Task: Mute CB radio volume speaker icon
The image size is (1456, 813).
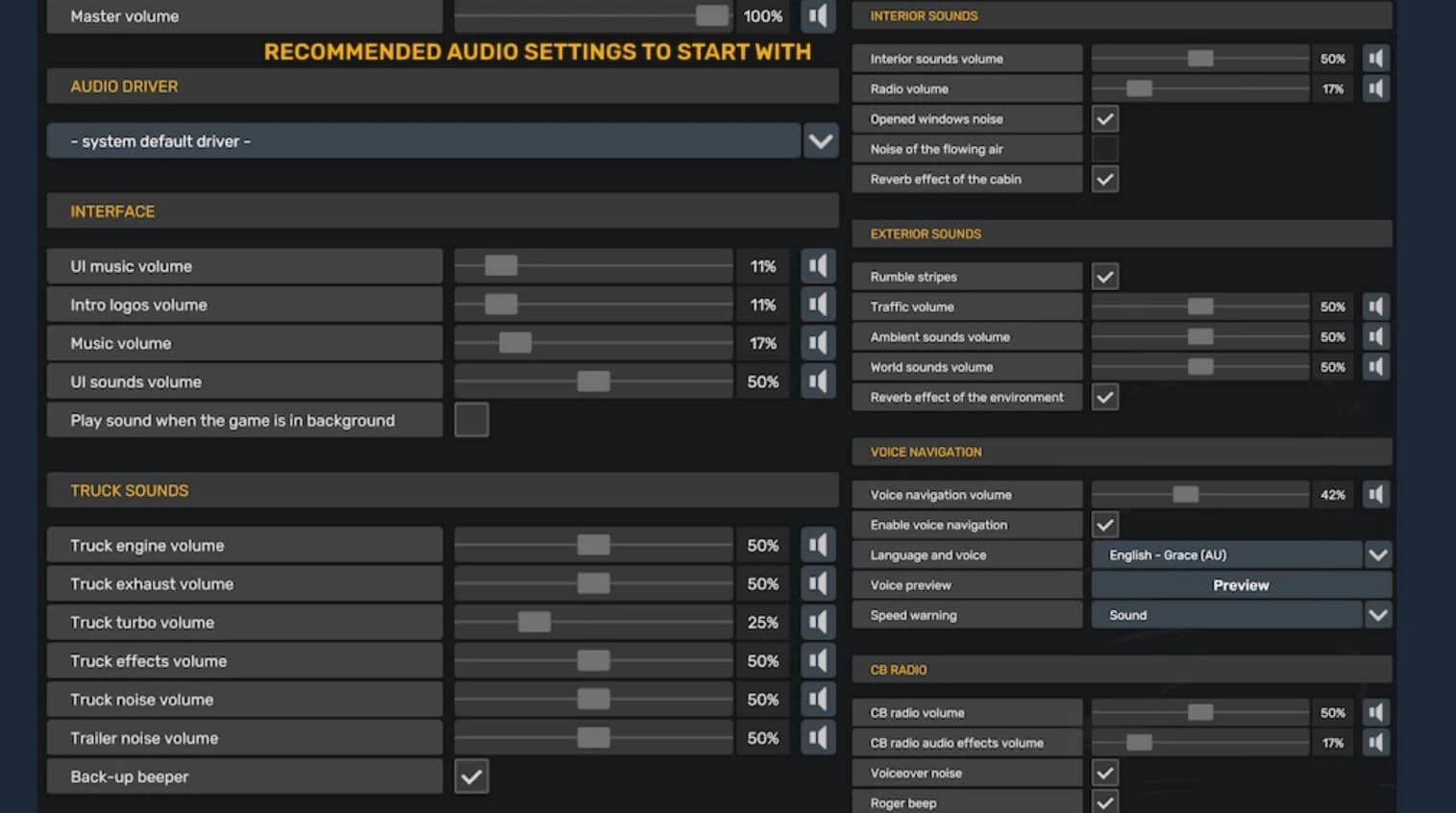Action: coord(1376,713)
